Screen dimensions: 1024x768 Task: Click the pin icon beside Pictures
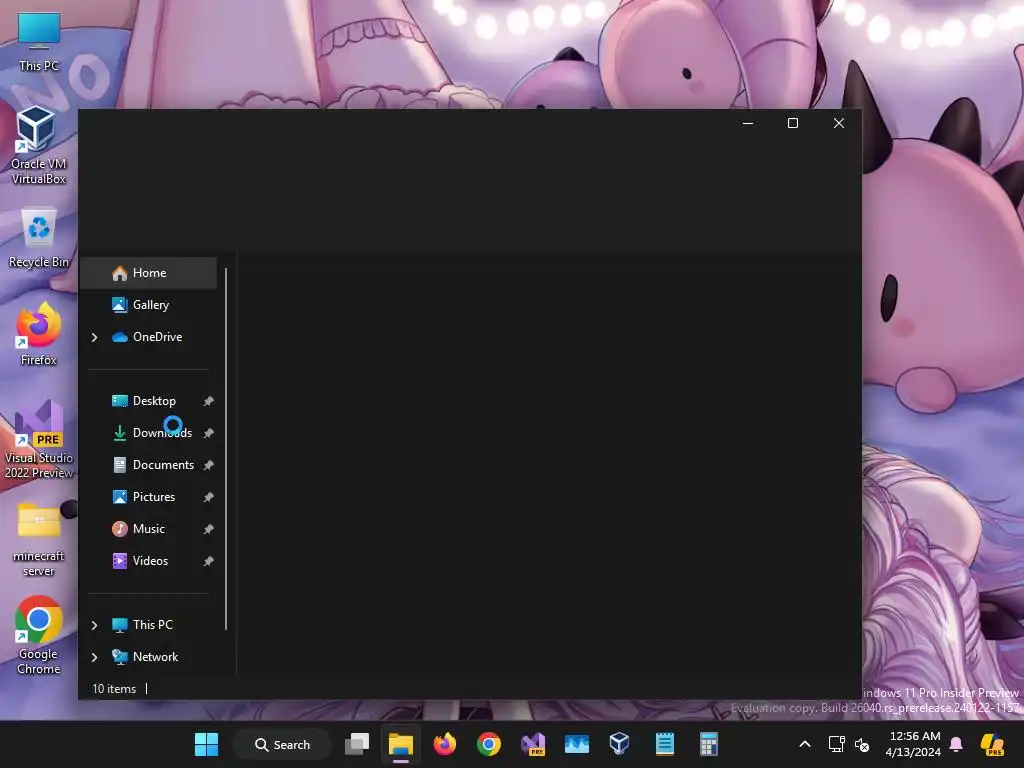(x=208, y=497)
